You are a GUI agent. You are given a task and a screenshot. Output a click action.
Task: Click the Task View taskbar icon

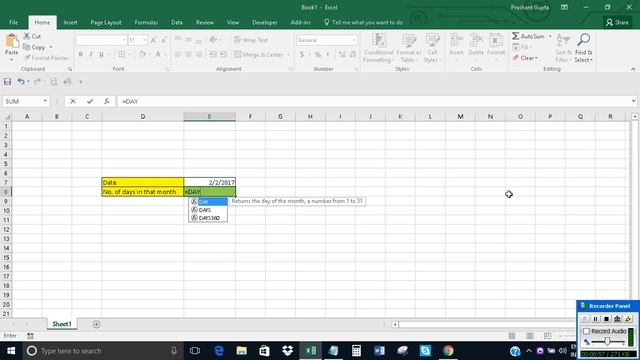[195, 351]
